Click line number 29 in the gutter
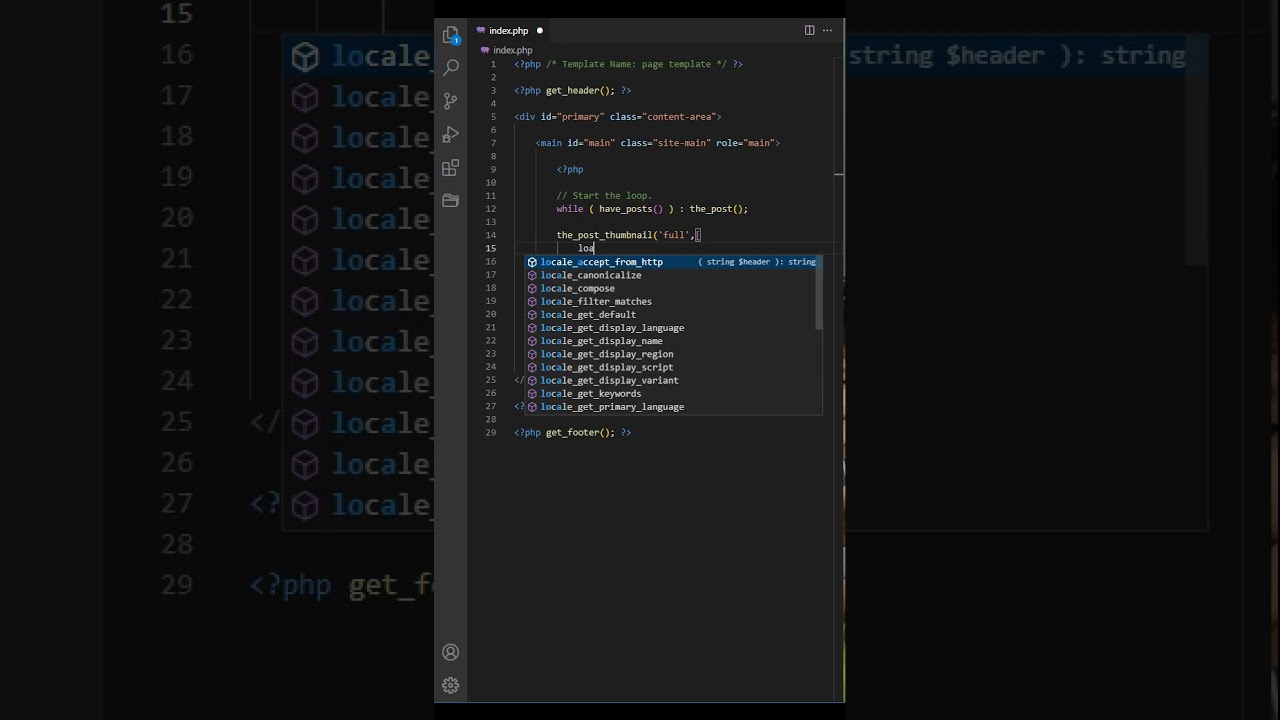Viewport: 1280px width, 720px height. (x=491, y=433)
